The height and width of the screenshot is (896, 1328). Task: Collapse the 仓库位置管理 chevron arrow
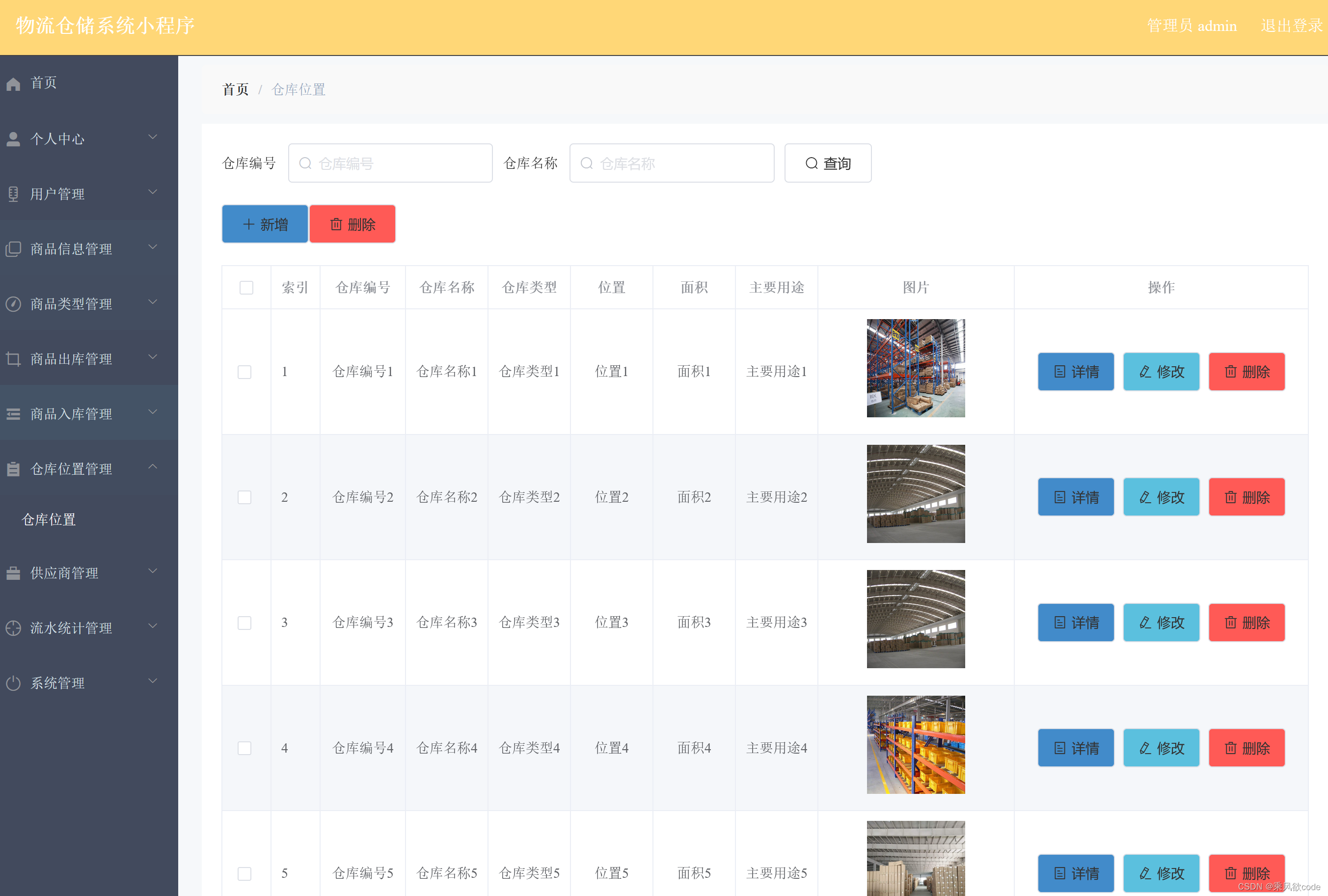[153, 467]
